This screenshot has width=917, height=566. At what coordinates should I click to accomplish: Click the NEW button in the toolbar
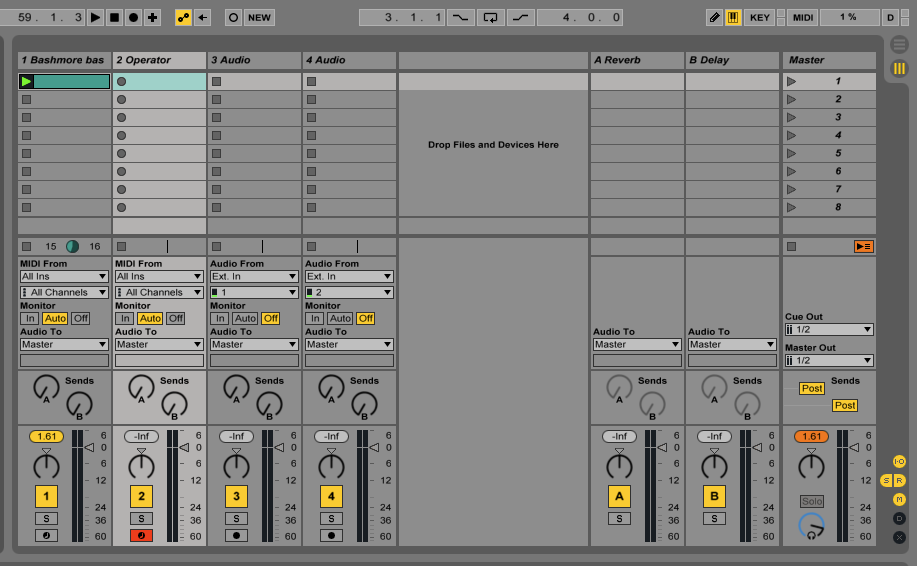click(259, 17)
